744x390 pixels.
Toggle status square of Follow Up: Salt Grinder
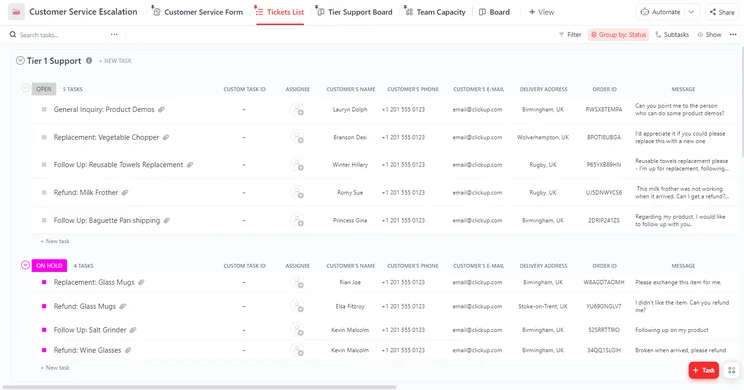(x=44, y=330)
